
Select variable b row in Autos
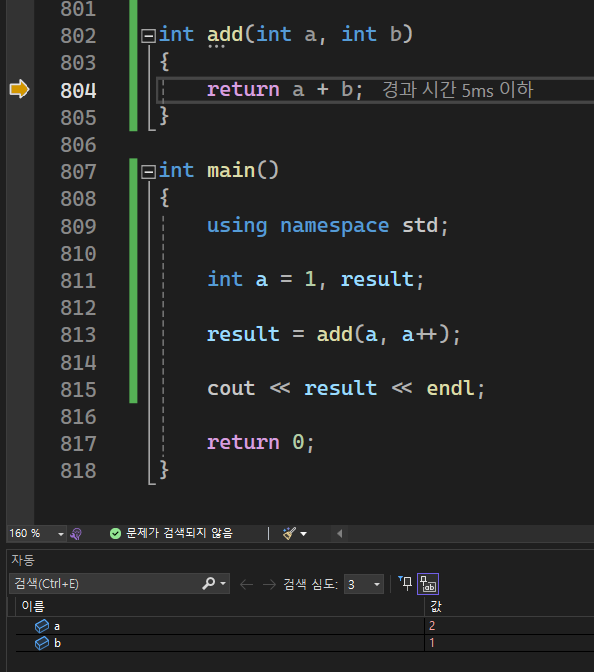coord(300,643)
